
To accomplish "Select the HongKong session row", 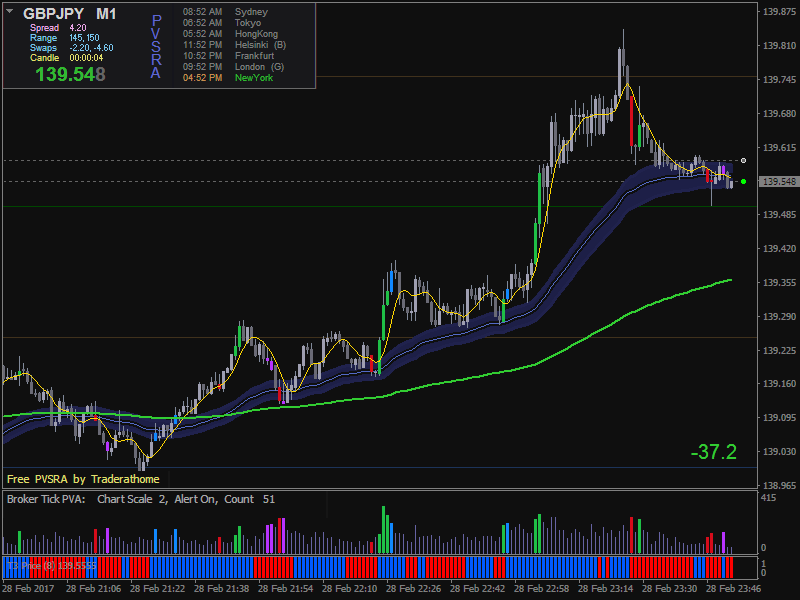I will point(230,34).
